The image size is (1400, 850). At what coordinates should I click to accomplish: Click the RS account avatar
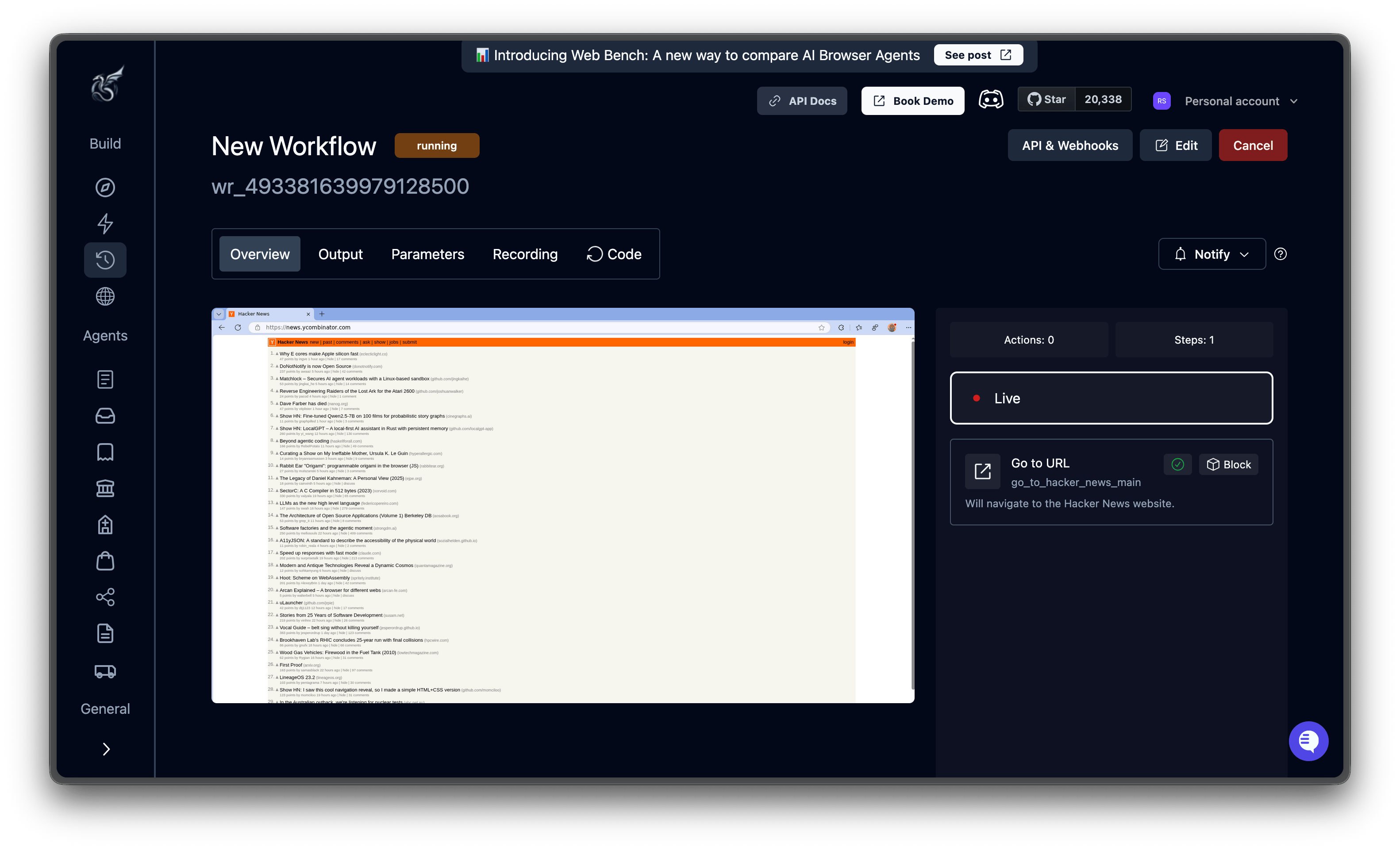point(1162,101)
